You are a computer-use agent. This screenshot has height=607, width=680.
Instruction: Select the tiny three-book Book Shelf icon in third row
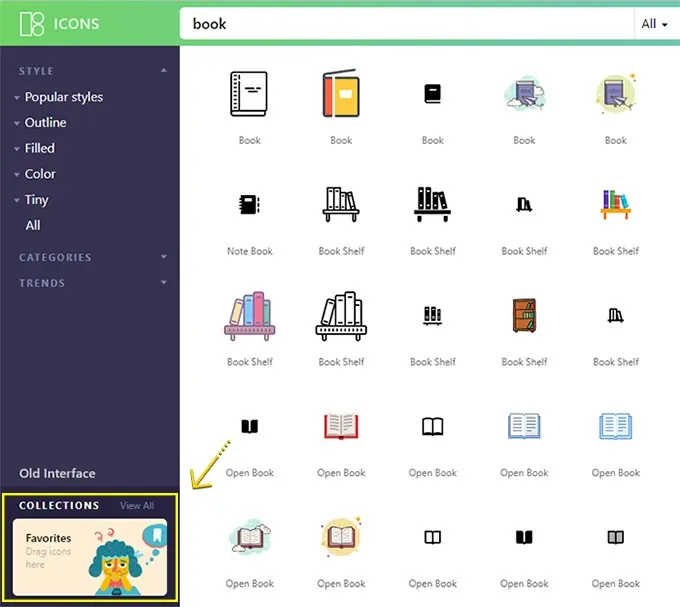(432, 316)
